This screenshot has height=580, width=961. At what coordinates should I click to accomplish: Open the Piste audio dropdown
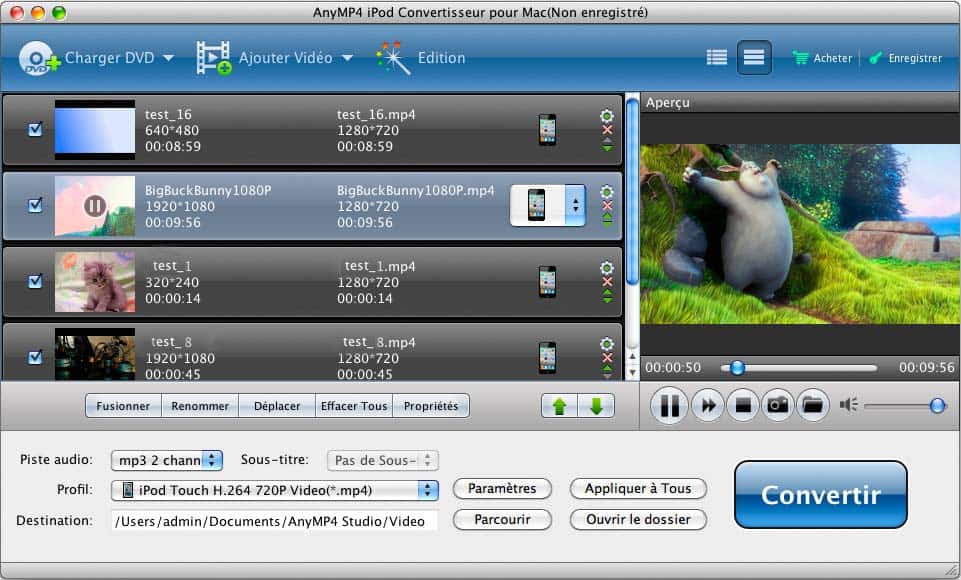(x=166, y=460)
